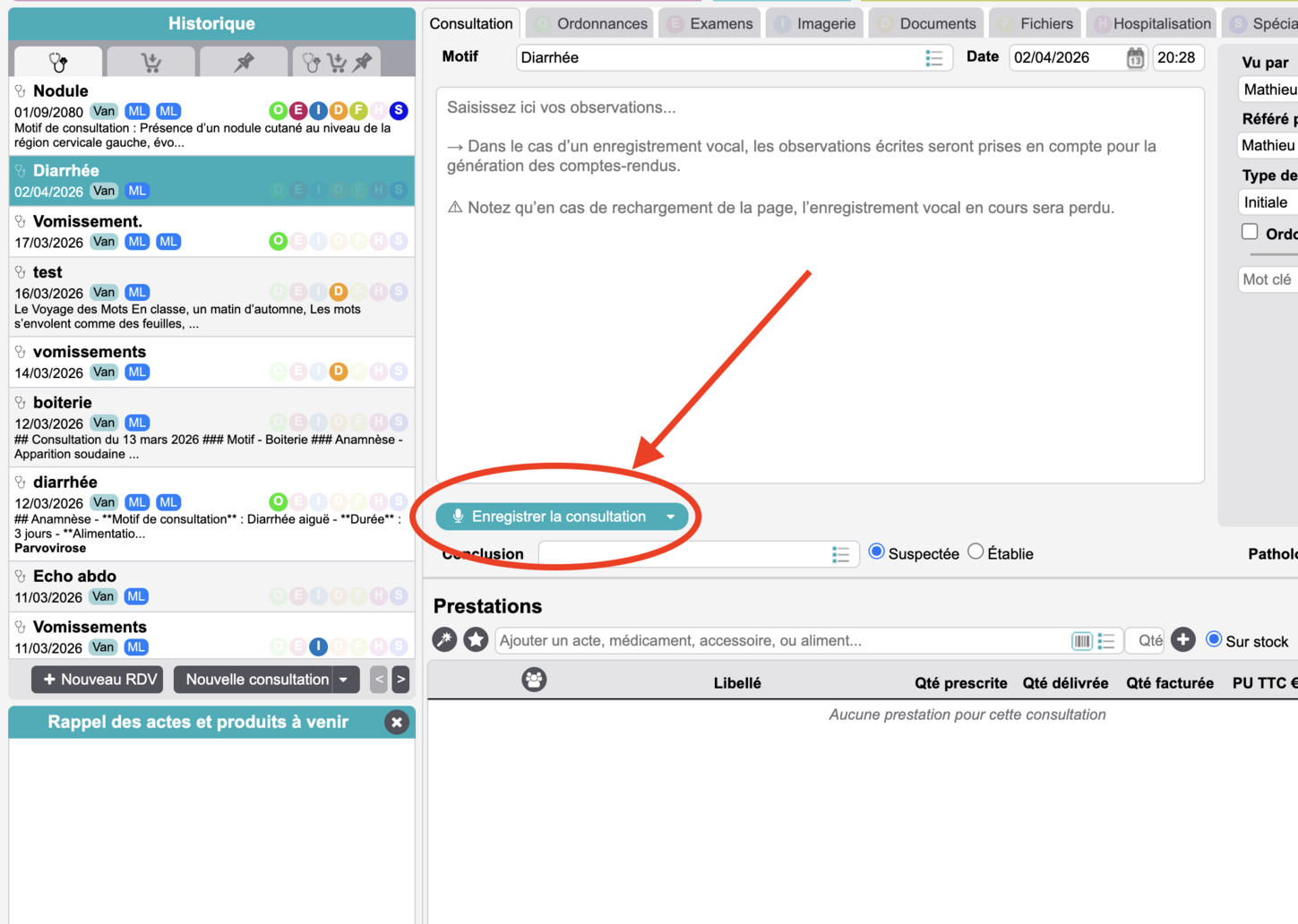
Task: Click orange D badge on Nodule row
Action: click(339, 110)
